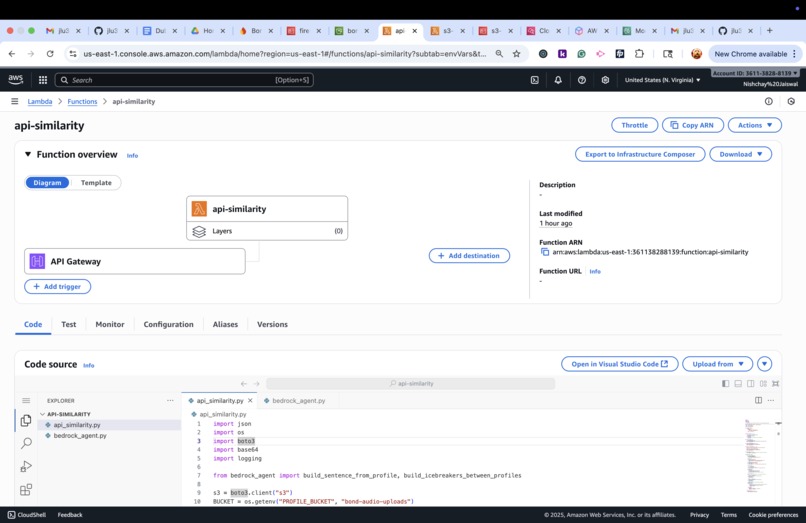806x523 pixels.
Task: Open the Download dropdown
Action: [741, 154]
